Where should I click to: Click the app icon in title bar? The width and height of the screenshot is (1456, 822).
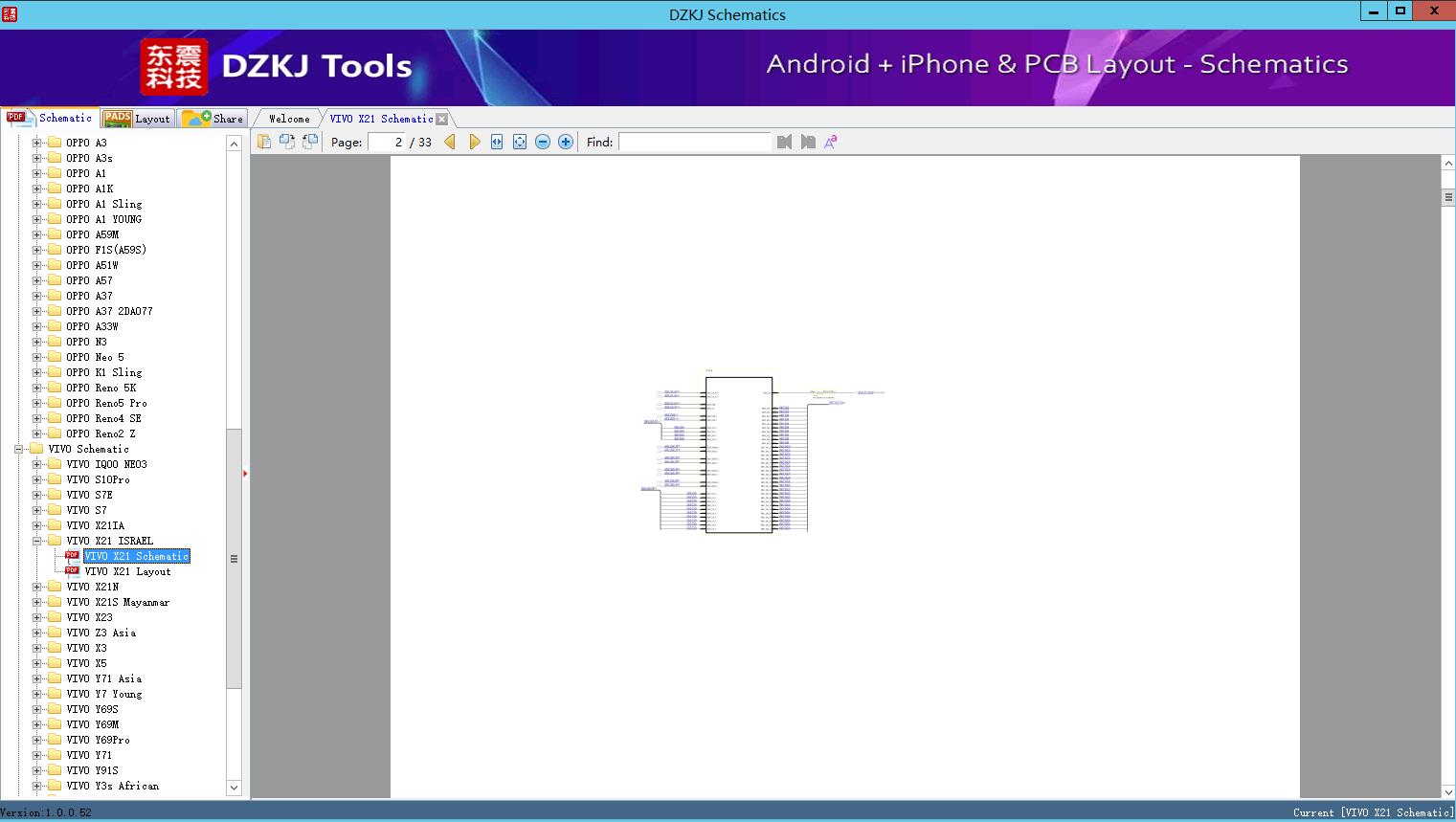point(10,13)
